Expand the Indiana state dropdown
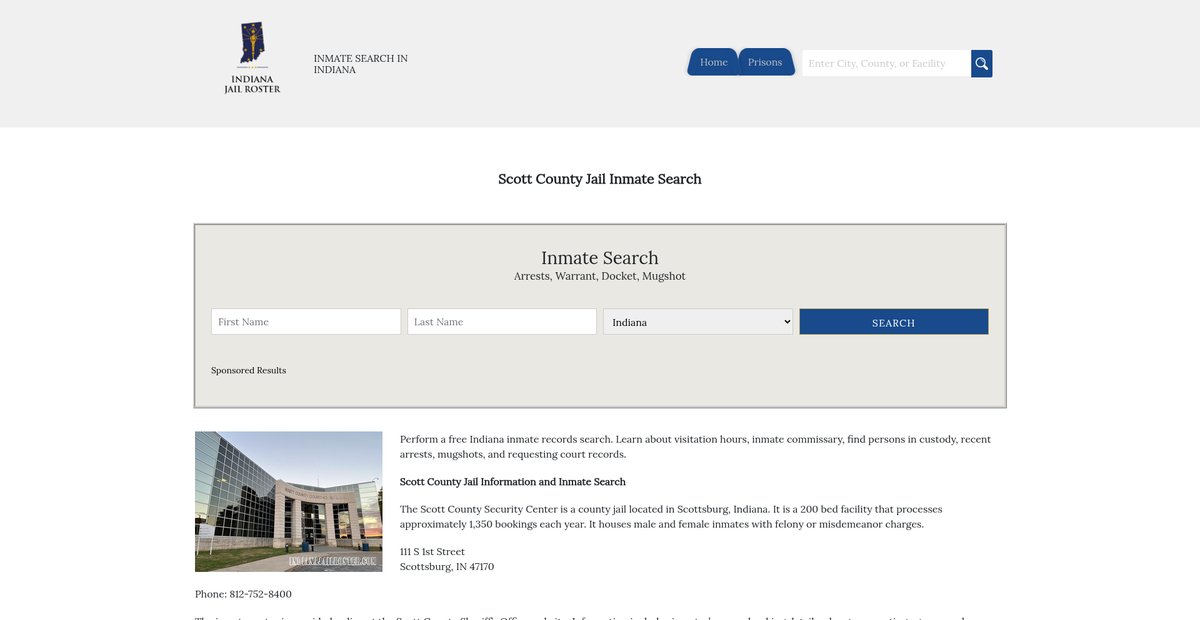Viewport: 1200px width, 620px height. click(698, 322)
